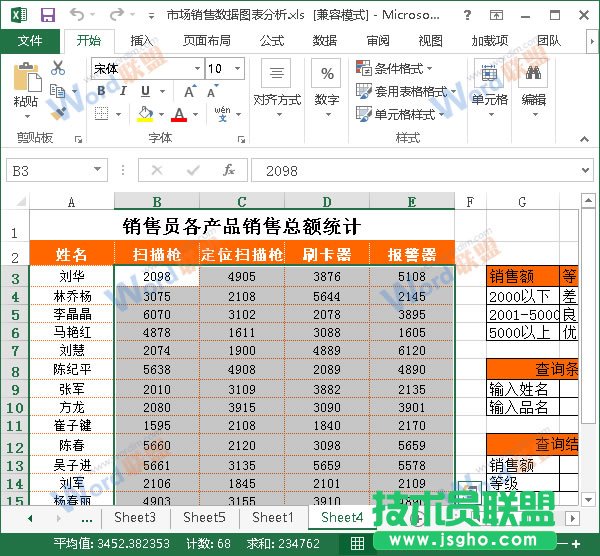600x556 pixels.
Task: Click the zoom in plus button
Action: tap(576, 543)
